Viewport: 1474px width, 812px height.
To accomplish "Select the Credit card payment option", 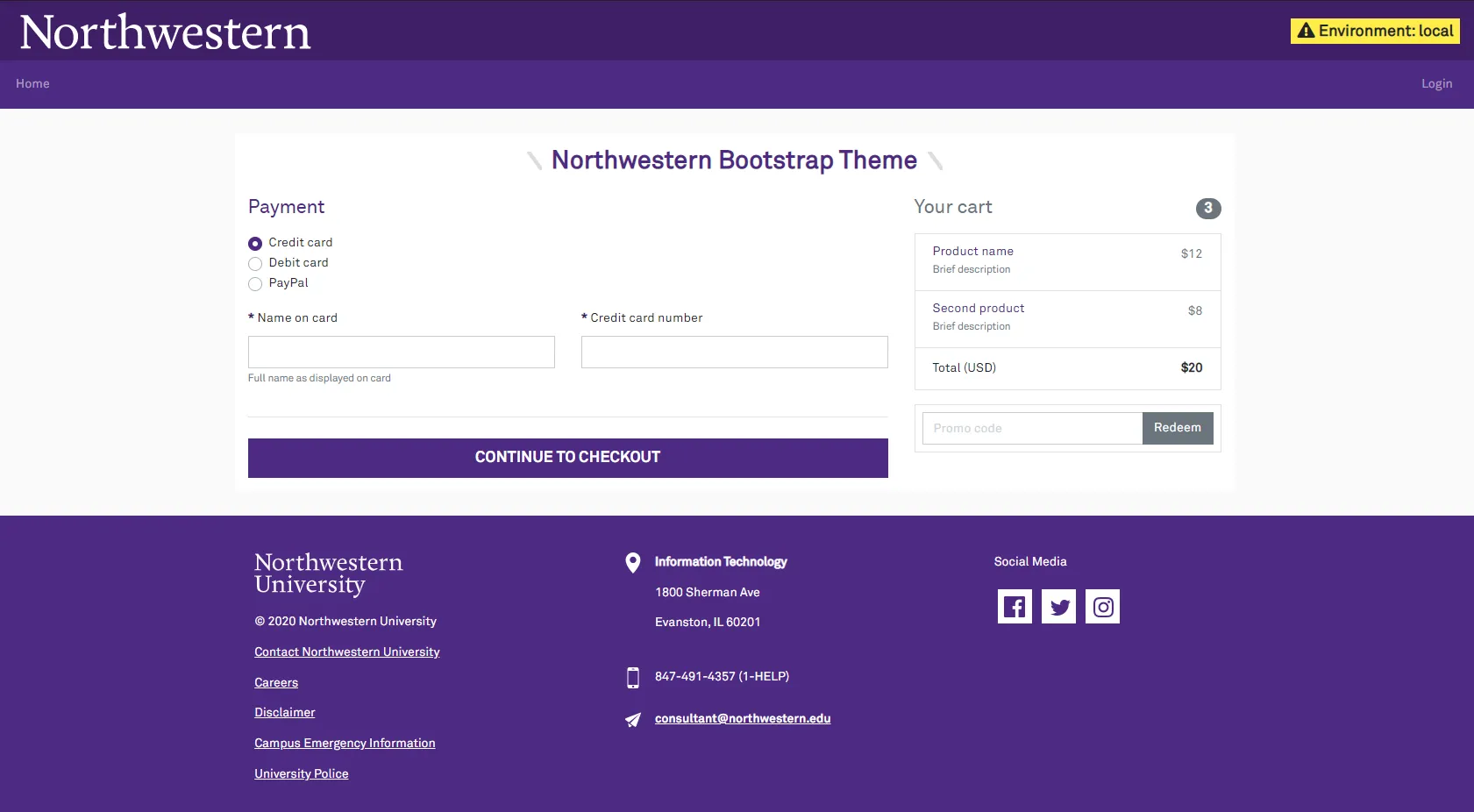I will 255,244.
